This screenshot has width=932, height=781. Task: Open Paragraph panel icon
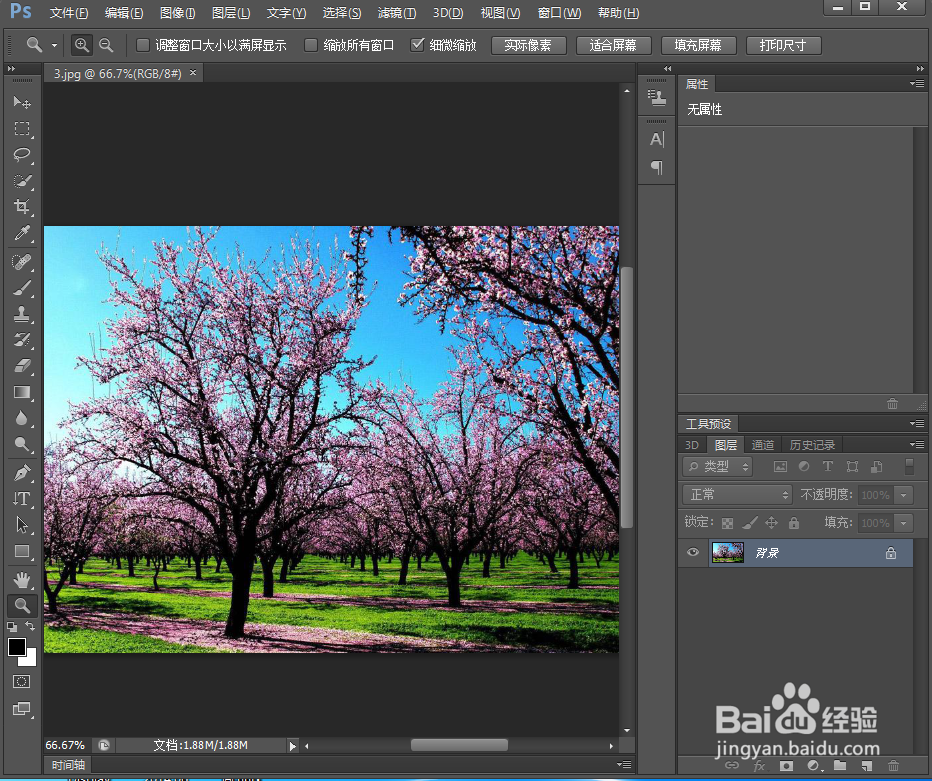pos(656,168)
